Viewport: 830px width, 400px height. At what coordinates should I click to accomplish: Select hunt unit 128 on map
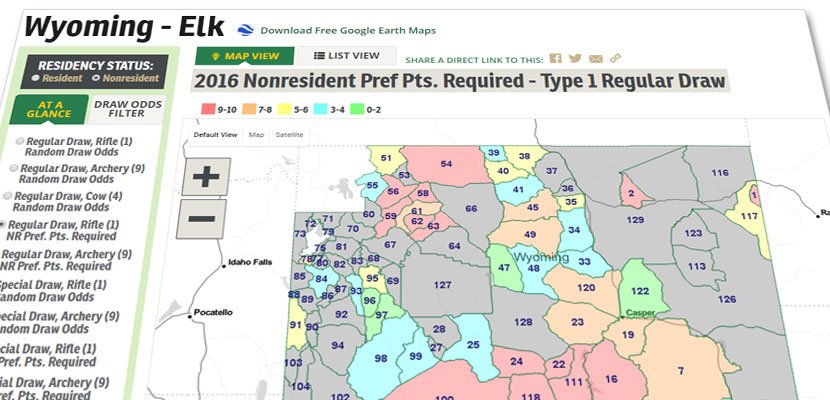click(523, 322)
